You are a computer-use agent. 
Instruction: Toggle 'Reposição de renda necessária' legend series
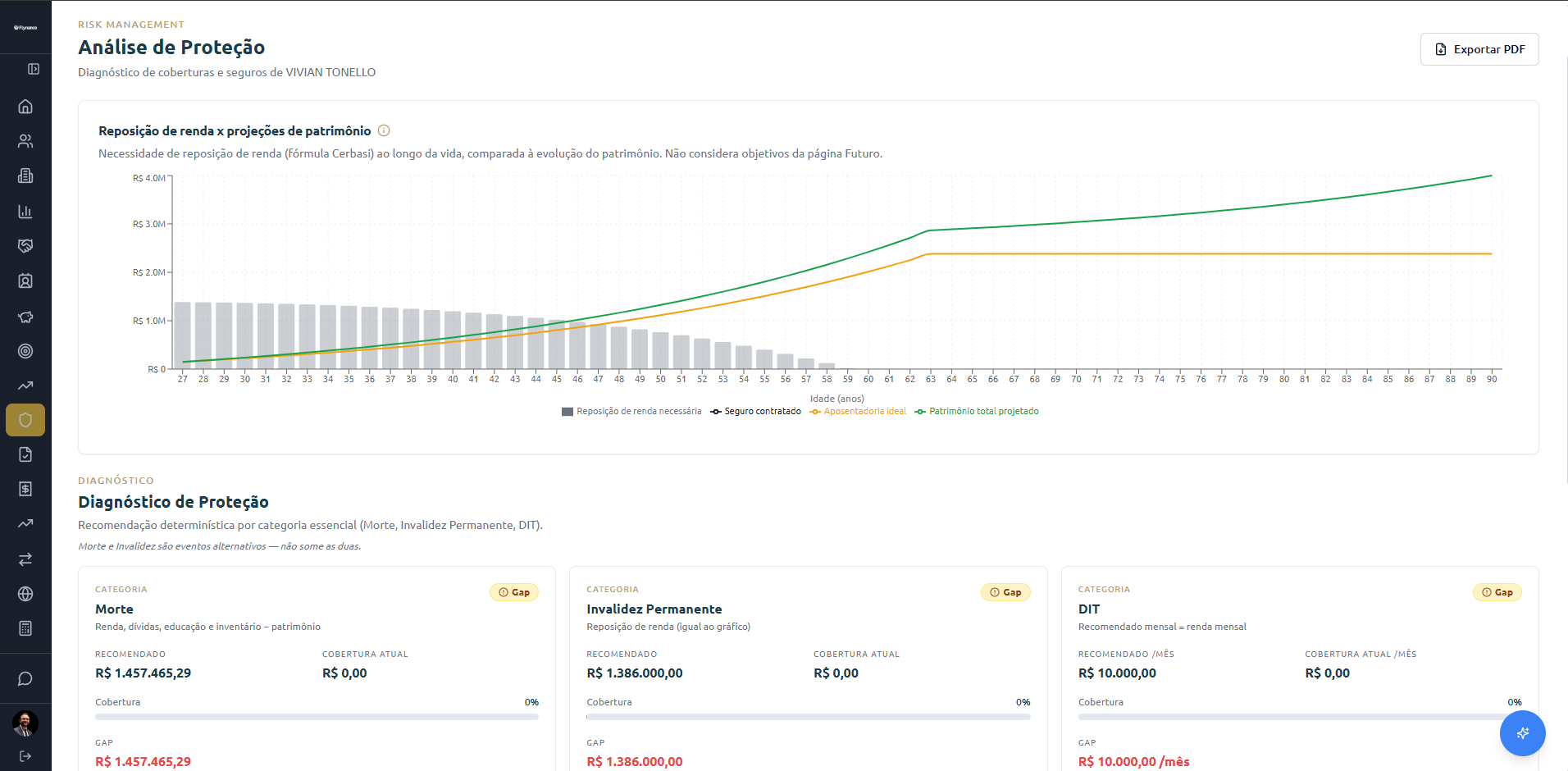tap(631, 412)
